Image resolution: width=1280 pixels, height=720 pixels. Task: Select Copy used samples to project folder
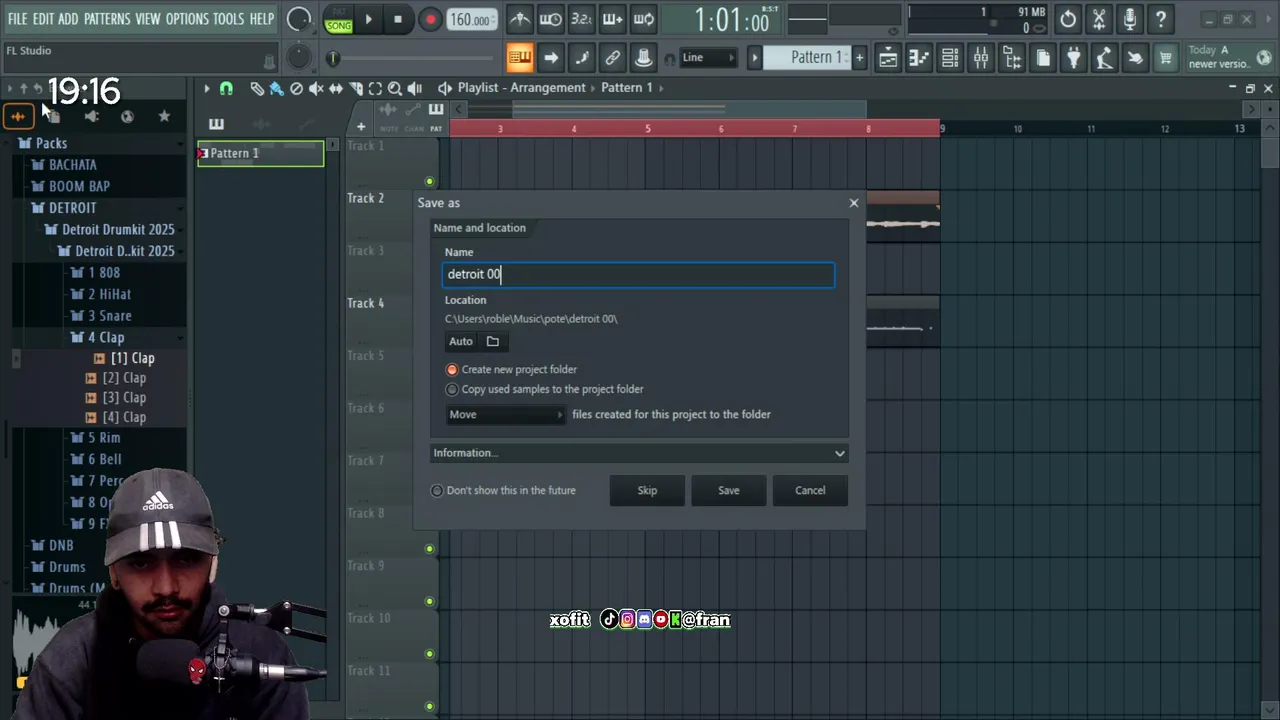click(452, 390)
